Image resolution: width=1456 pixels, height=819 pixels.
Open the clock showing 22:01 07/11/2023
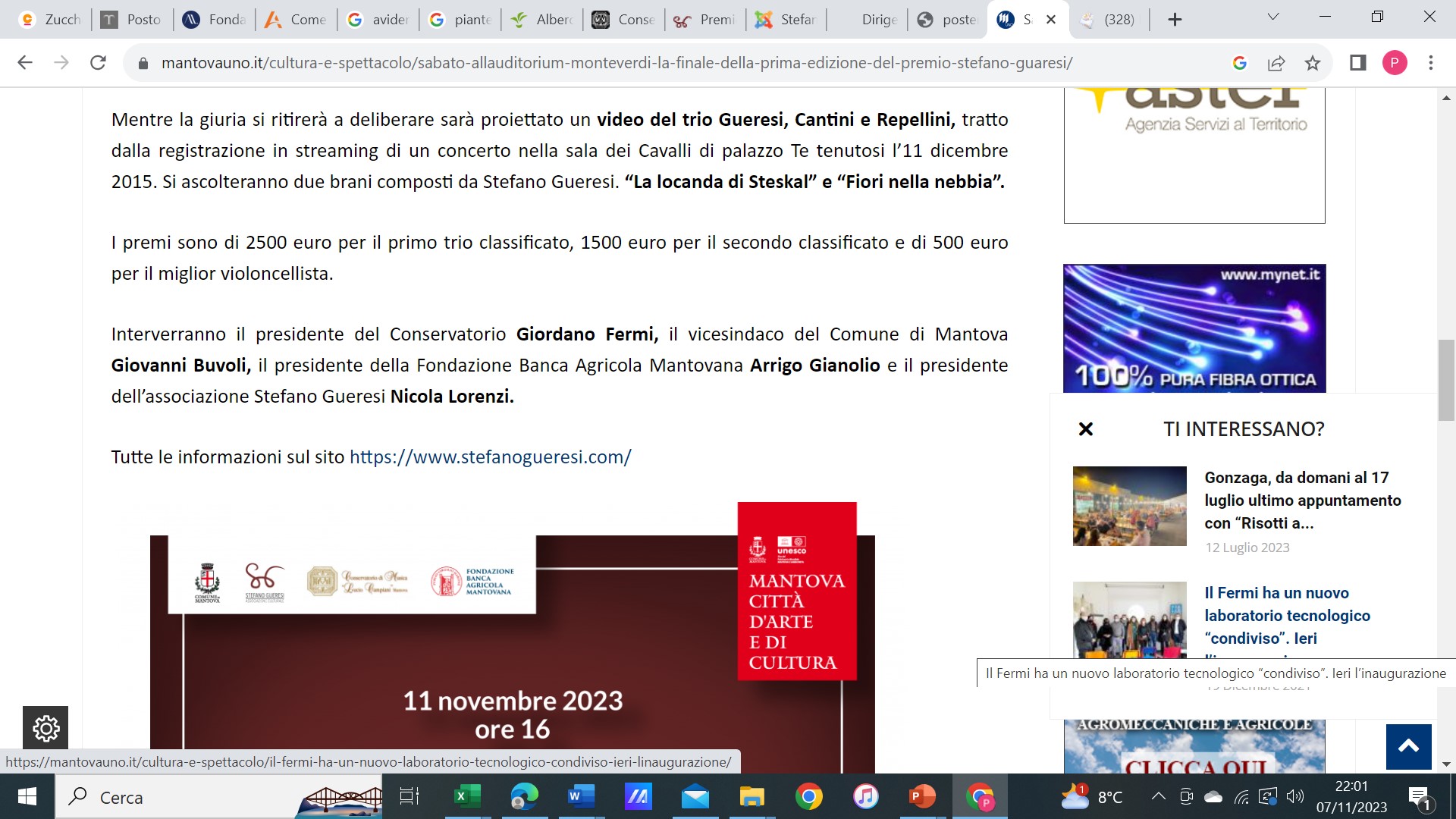coord(1351,797)
